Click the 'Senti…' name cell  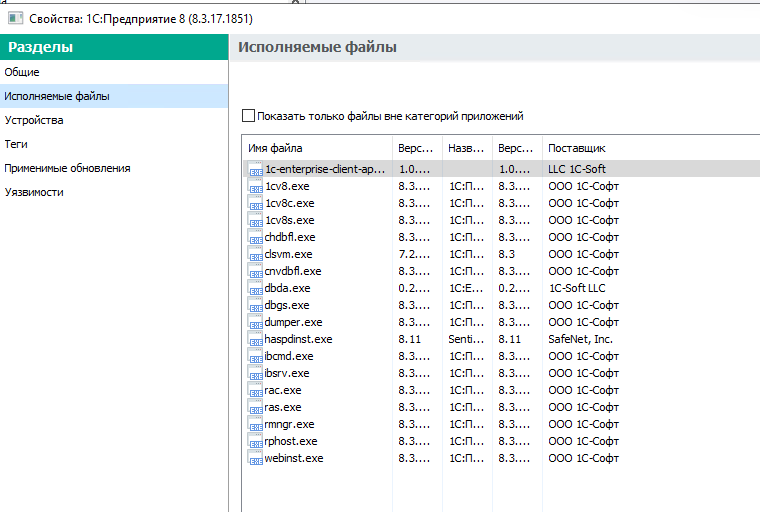tap(466, 339)
